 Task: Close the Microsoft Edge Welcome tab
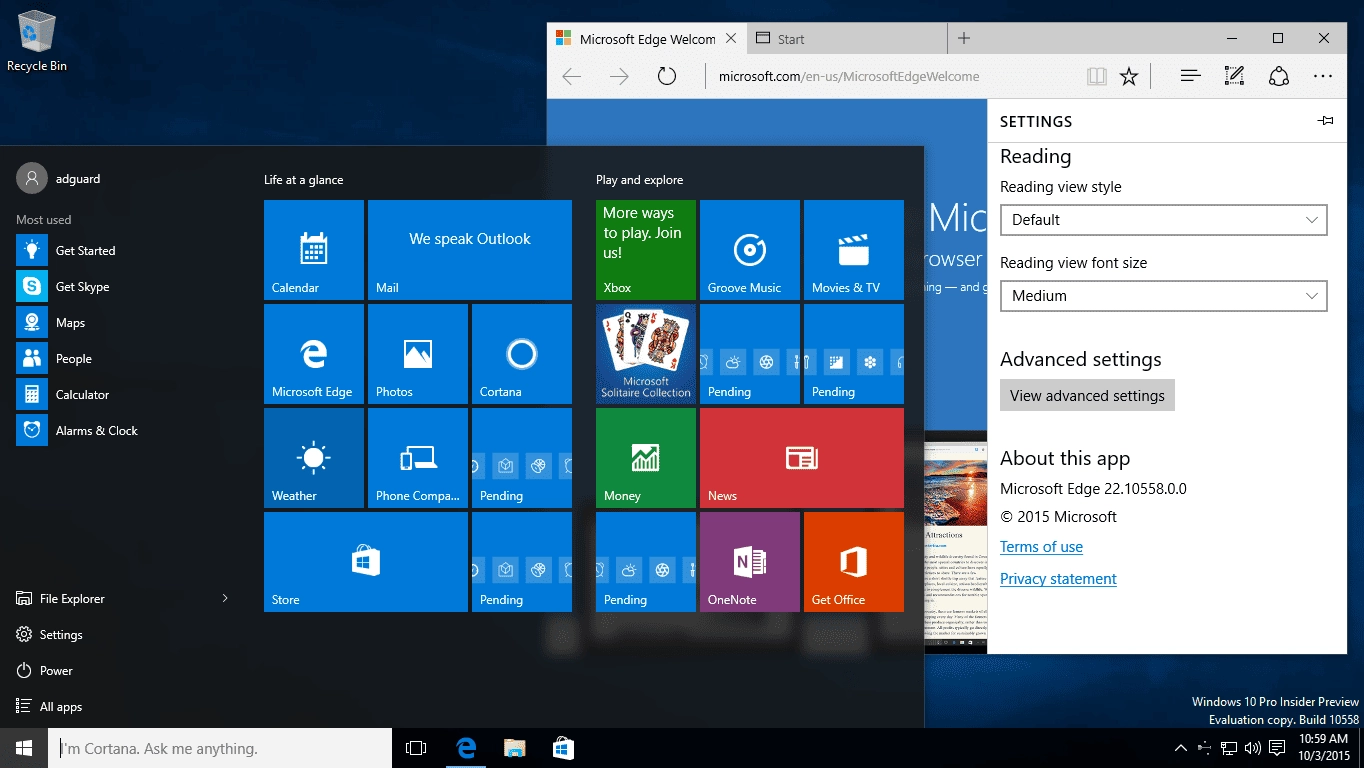730,39
